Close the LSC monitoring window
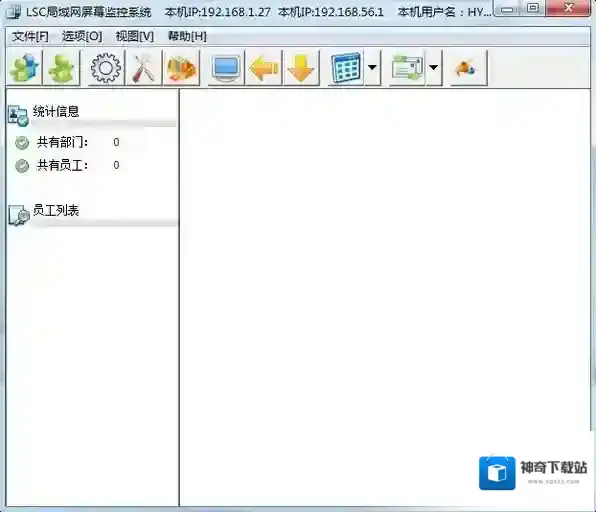Screen dimensions: 596x512 pyautogui.click(x=569, y=8)
